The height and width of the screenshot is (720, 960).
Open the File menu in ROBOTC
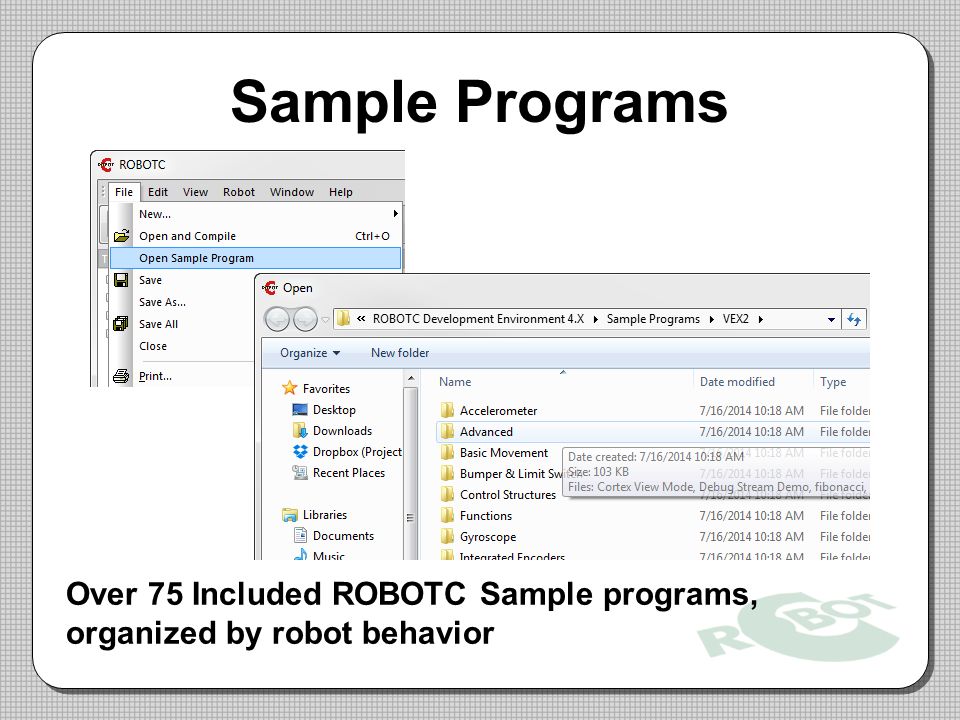coord(124,192)
